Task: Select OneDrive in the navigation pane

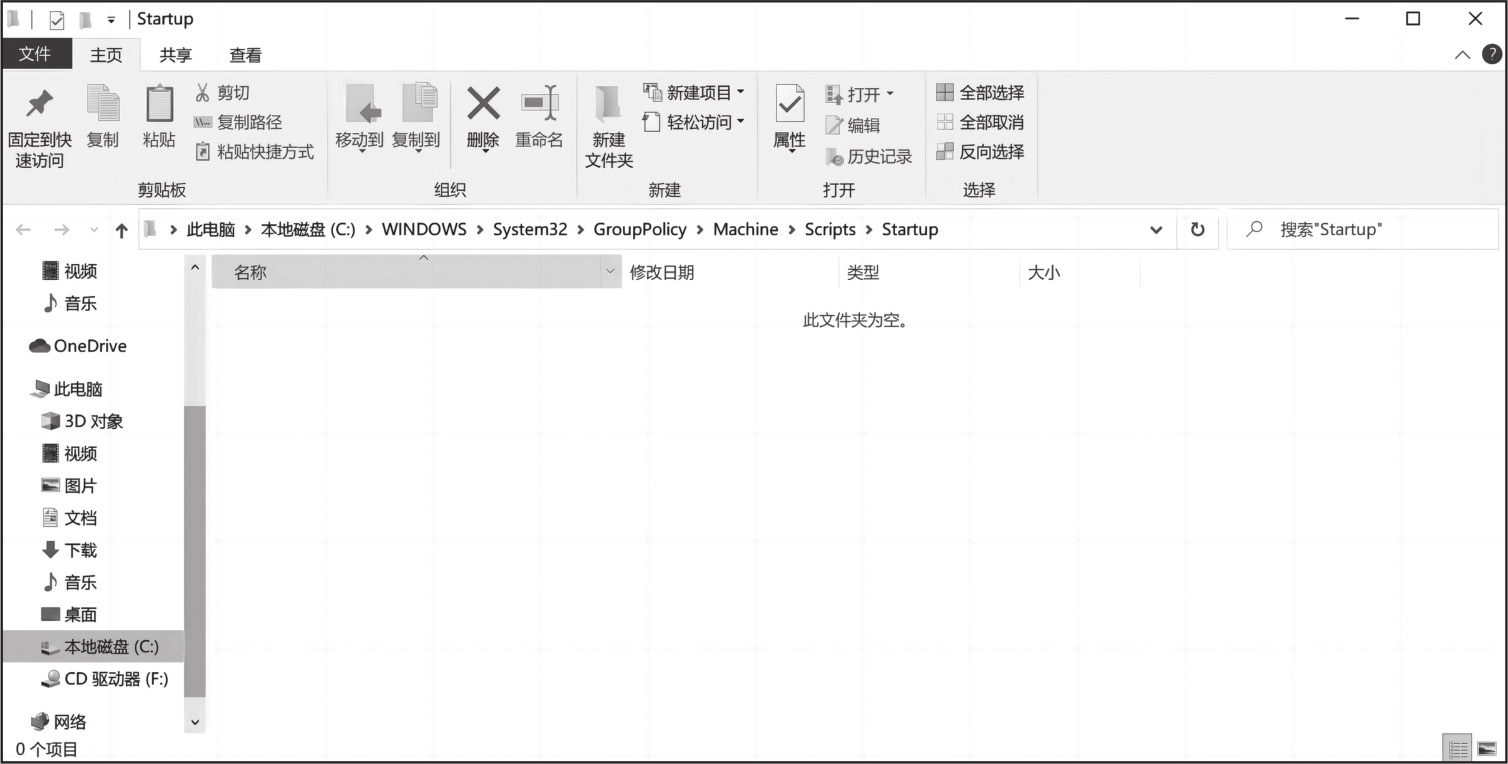Action: coord(79,346)
